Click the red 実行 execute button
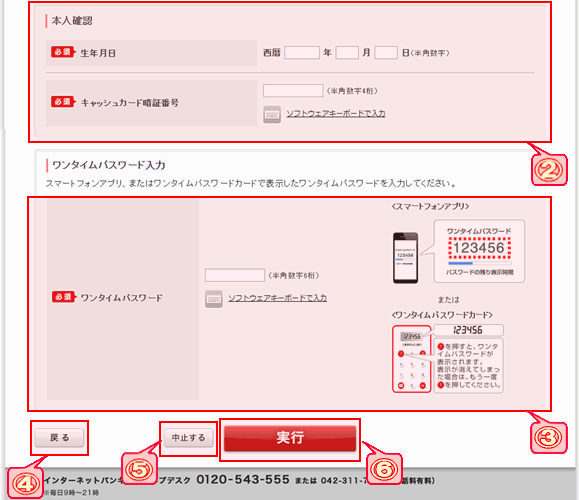The width and height of the screenshot is (579, 500). click(x=290, y=438)
